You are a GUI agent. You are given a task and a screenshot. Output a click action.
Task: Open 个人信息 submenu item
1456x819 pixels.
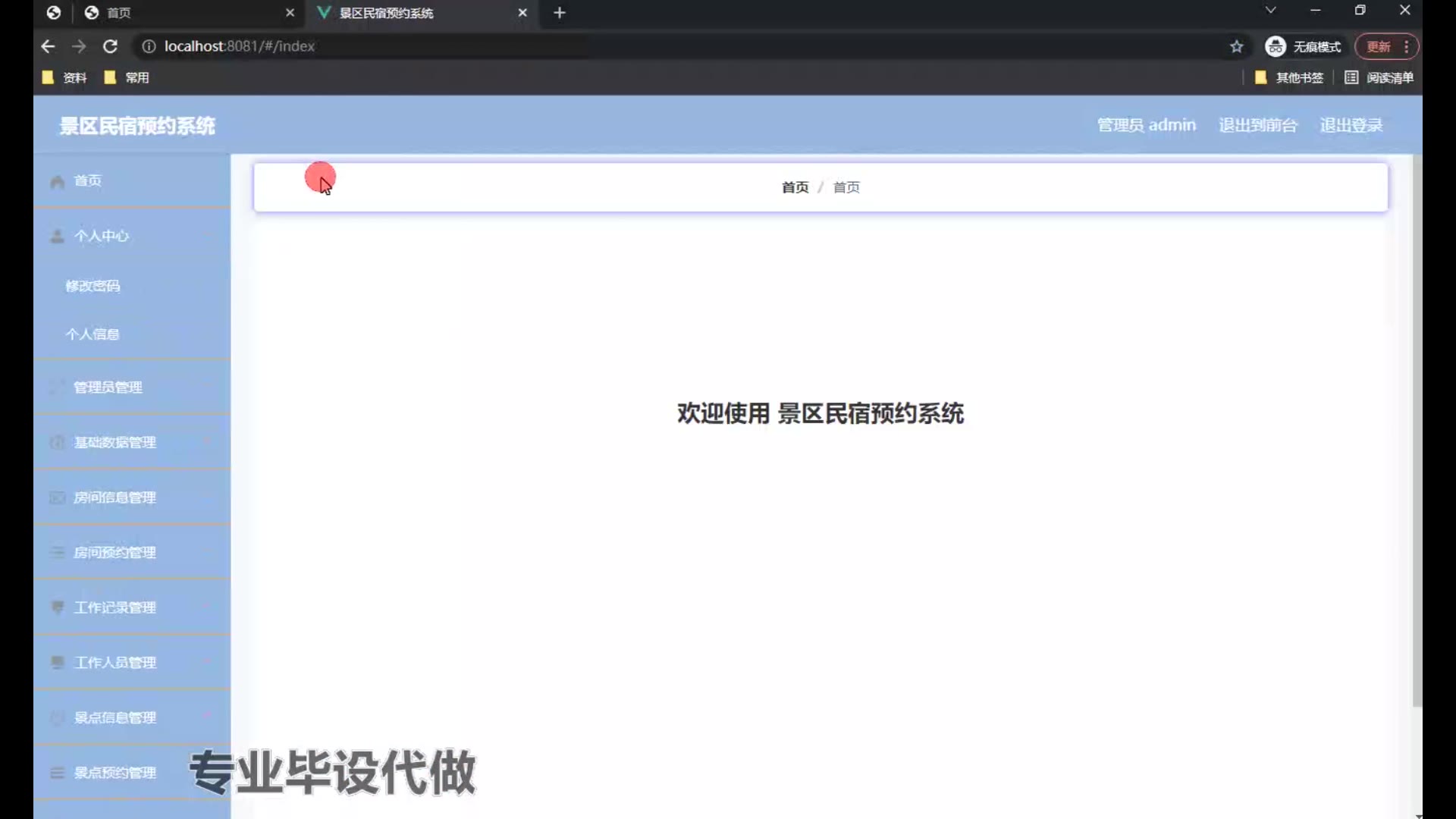[x=93, y=334]
